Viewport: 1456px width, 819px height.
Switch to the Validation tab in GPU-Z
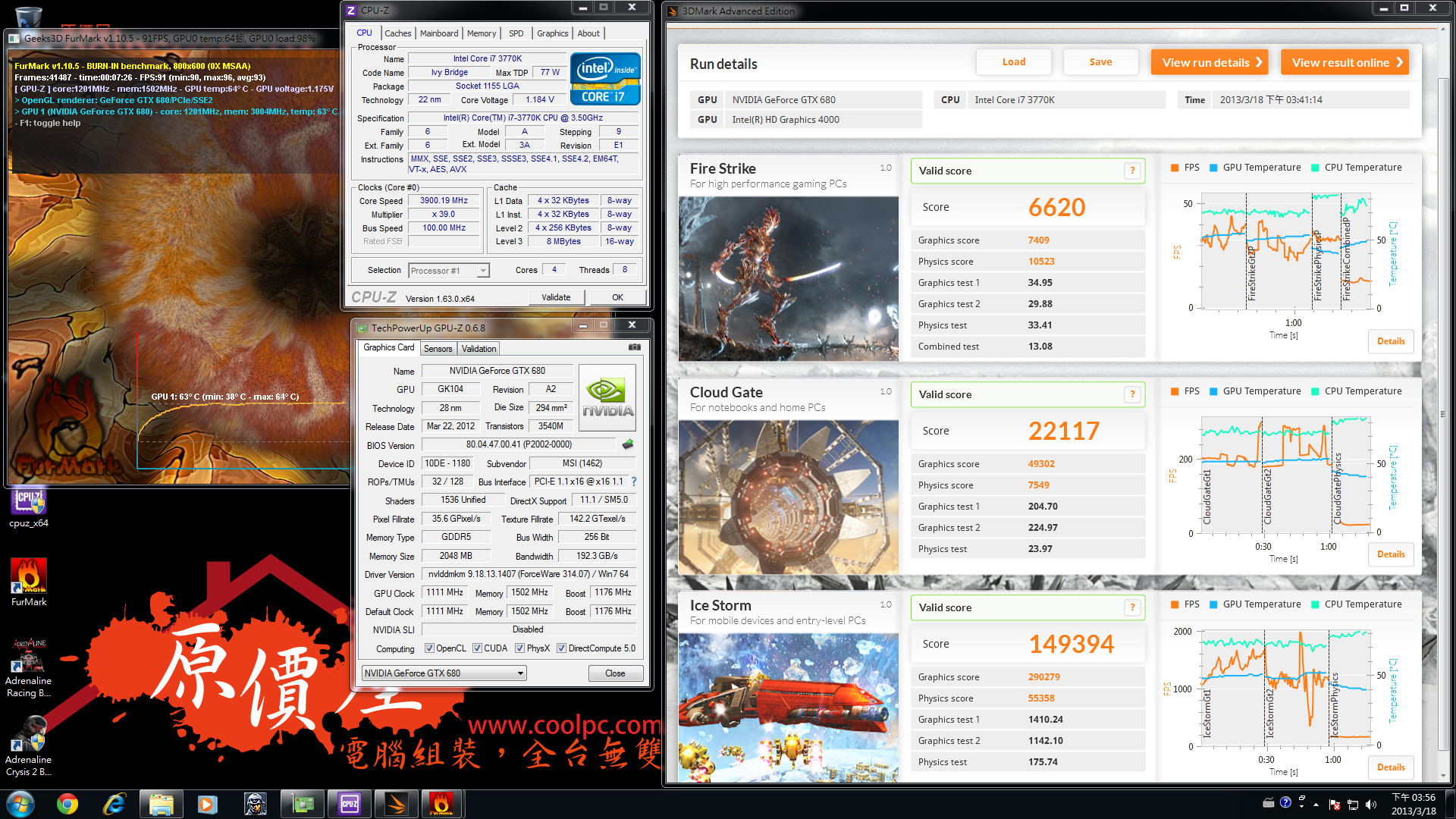click(479, 349)
